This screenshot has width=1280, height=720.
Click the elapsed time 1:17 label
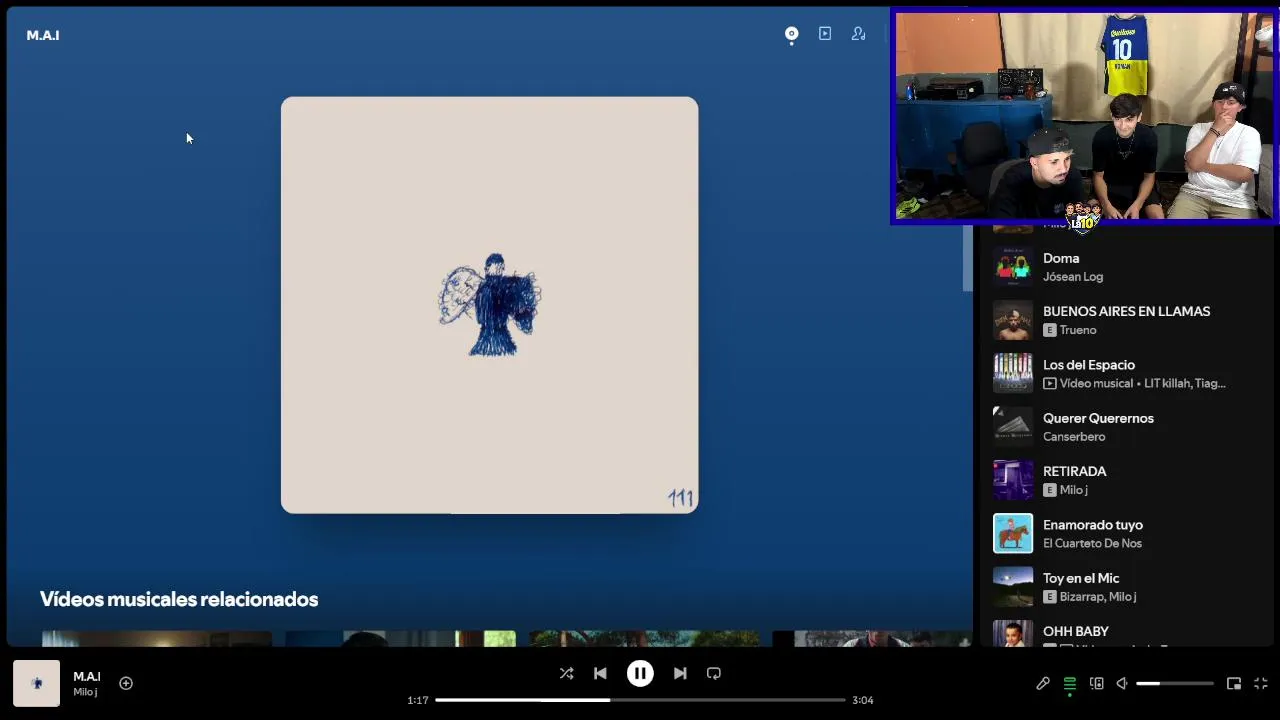tap(418, 700)
